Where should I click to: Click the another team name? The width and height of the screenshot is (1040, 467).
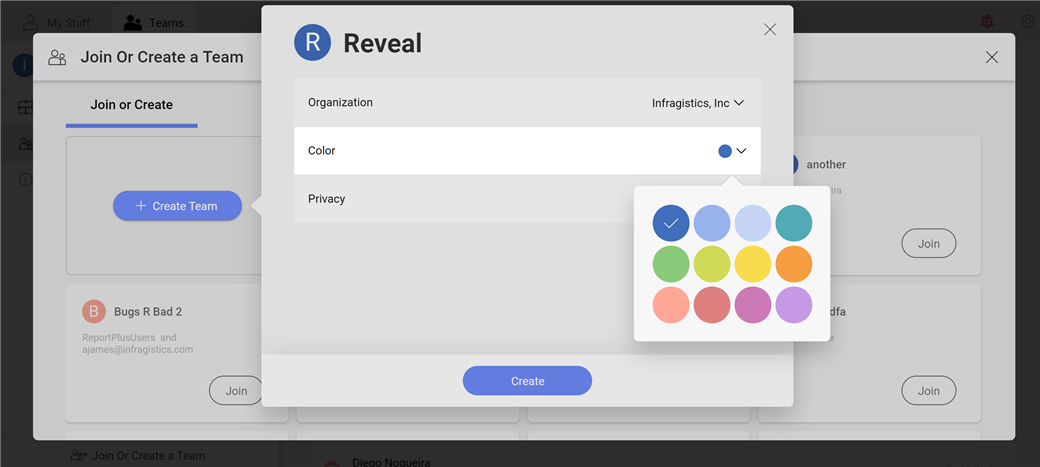(x=826, y=165)
